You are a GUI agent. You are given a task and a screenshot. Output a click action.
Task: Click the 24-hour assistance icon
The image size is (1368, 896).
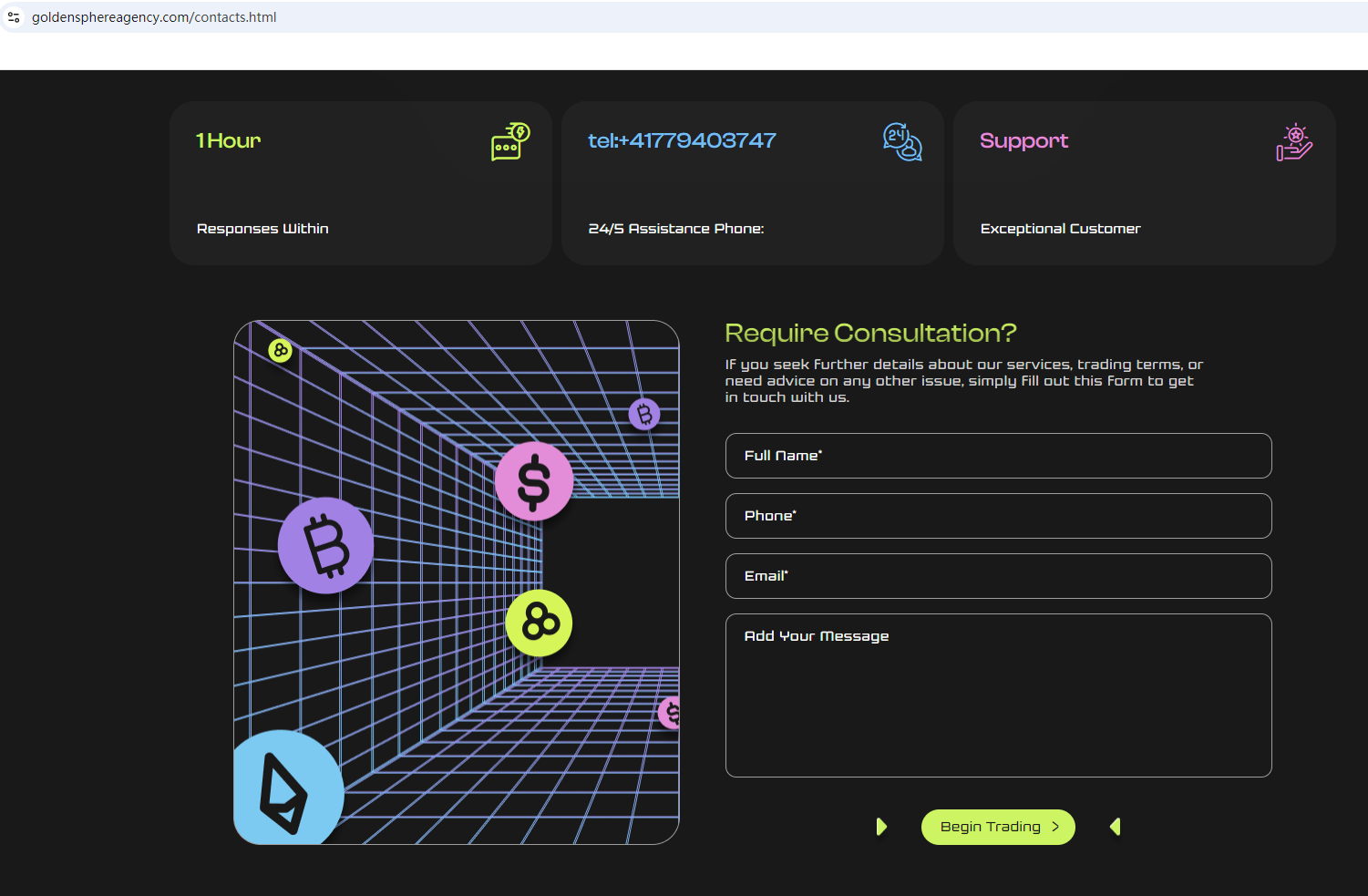click(x=902, y=142)
